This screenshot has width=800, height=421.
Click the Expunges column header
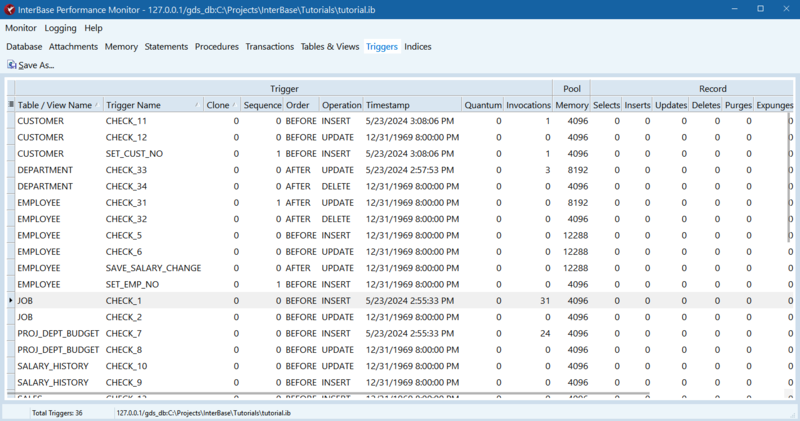774,105
